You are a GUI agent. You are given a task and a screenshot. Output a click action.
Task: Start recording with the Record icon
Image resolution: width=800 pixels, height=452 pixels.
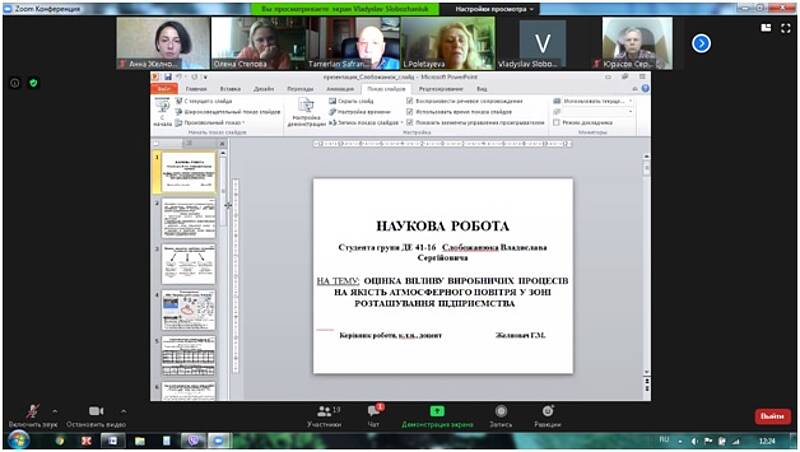pos(500,411)
